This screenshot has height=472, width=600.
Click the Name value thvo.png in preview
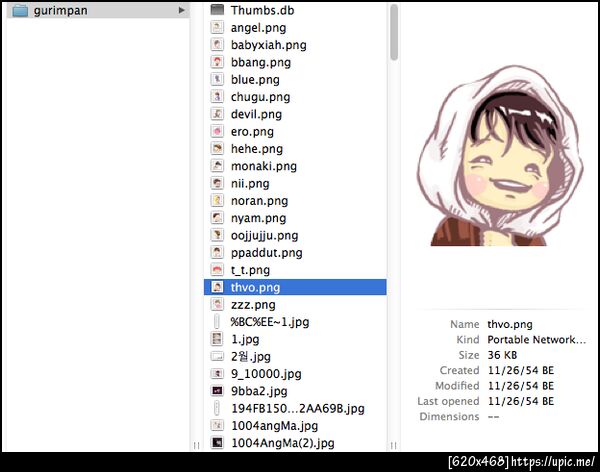pos(510,324)
